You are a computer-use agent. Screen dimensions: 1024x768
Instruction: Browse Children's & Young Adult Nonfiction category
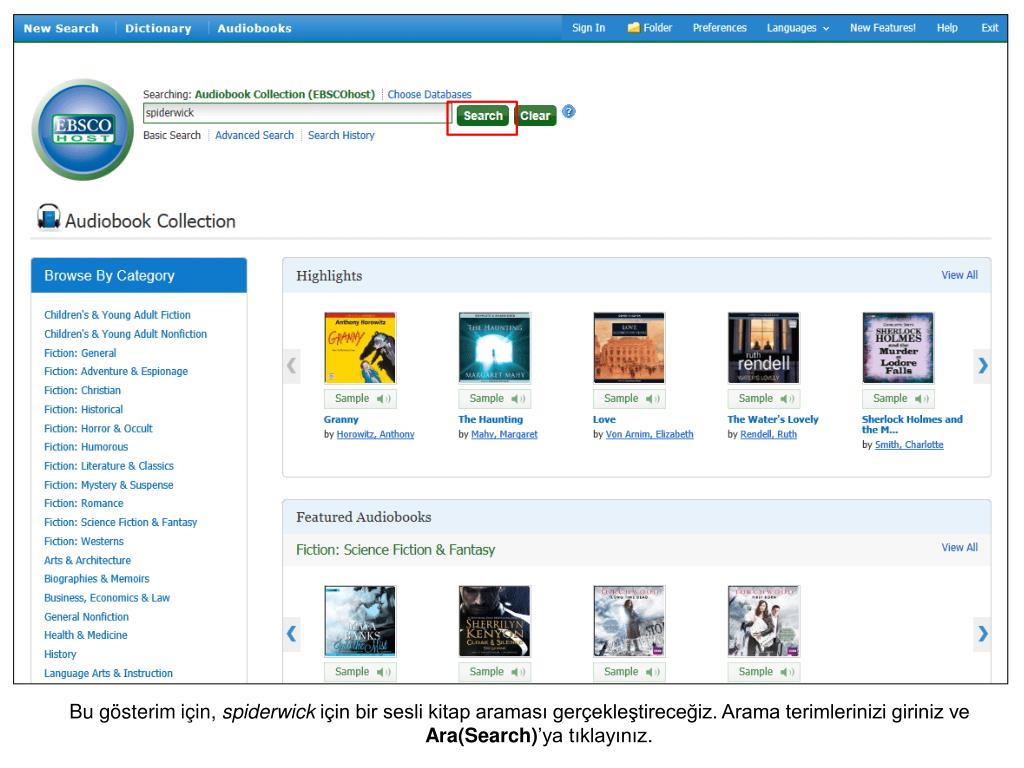125,334
